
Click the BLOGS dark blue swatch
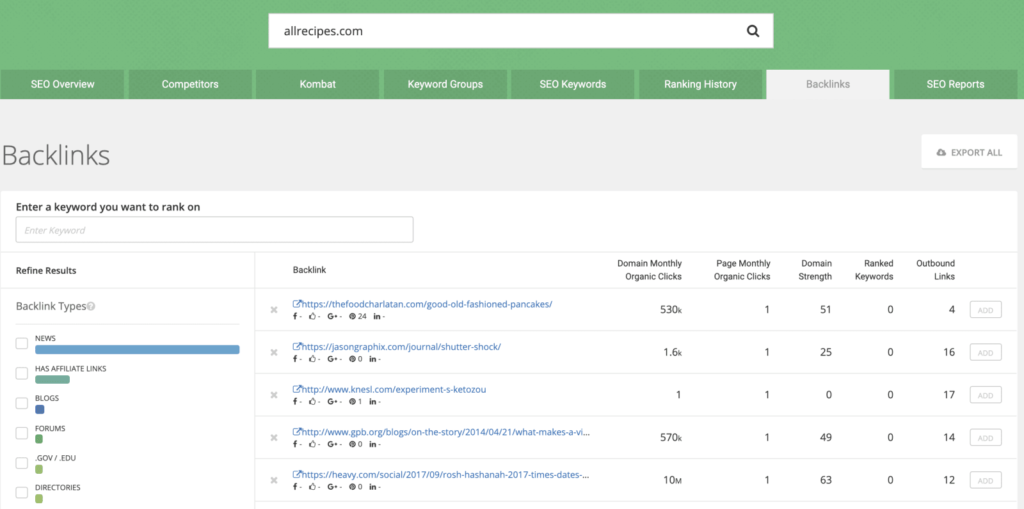[40, 410]
